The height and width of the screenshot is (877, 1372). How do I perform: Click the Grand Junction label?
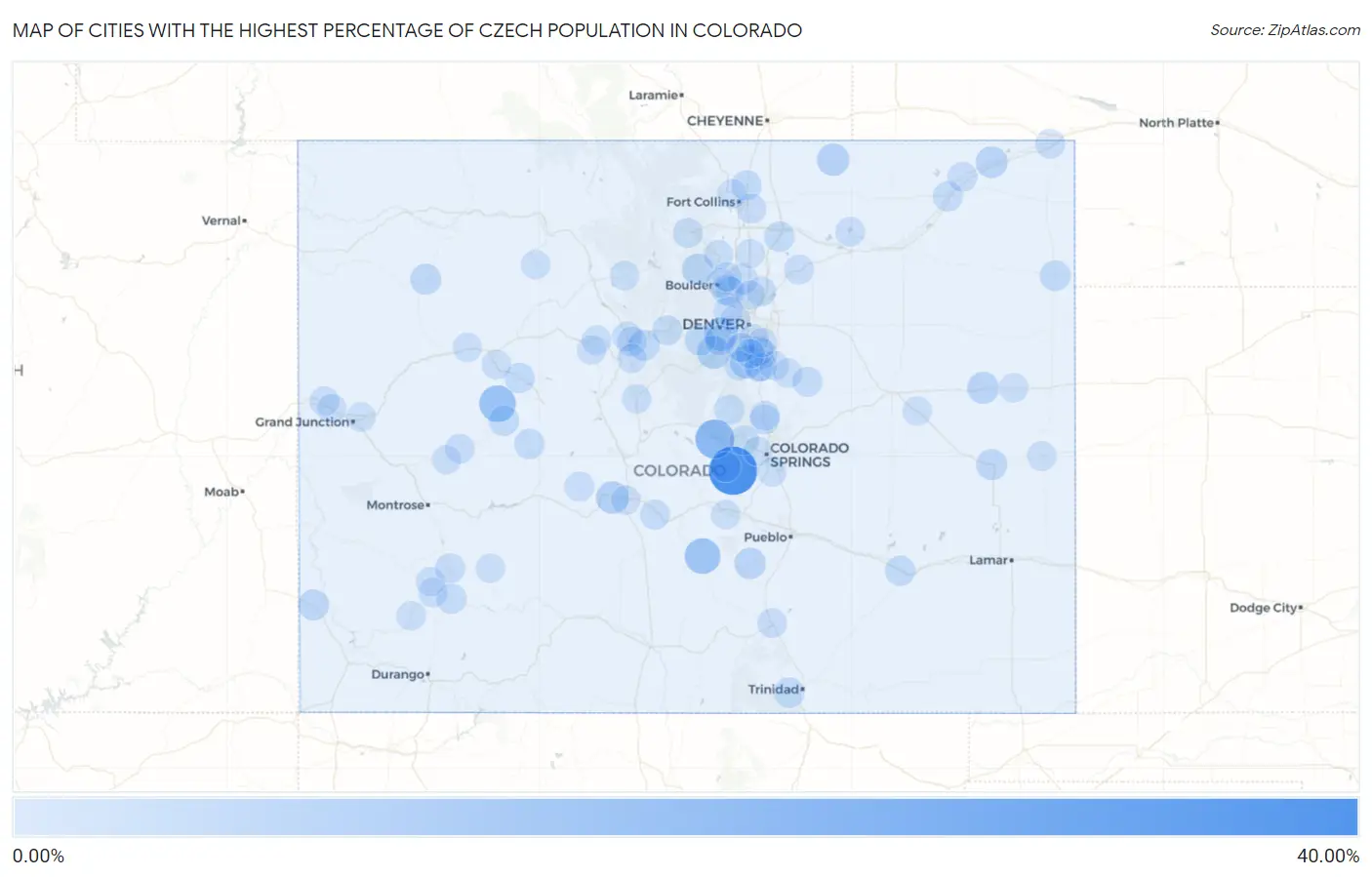pyautogui.click(x=303, y=422)
